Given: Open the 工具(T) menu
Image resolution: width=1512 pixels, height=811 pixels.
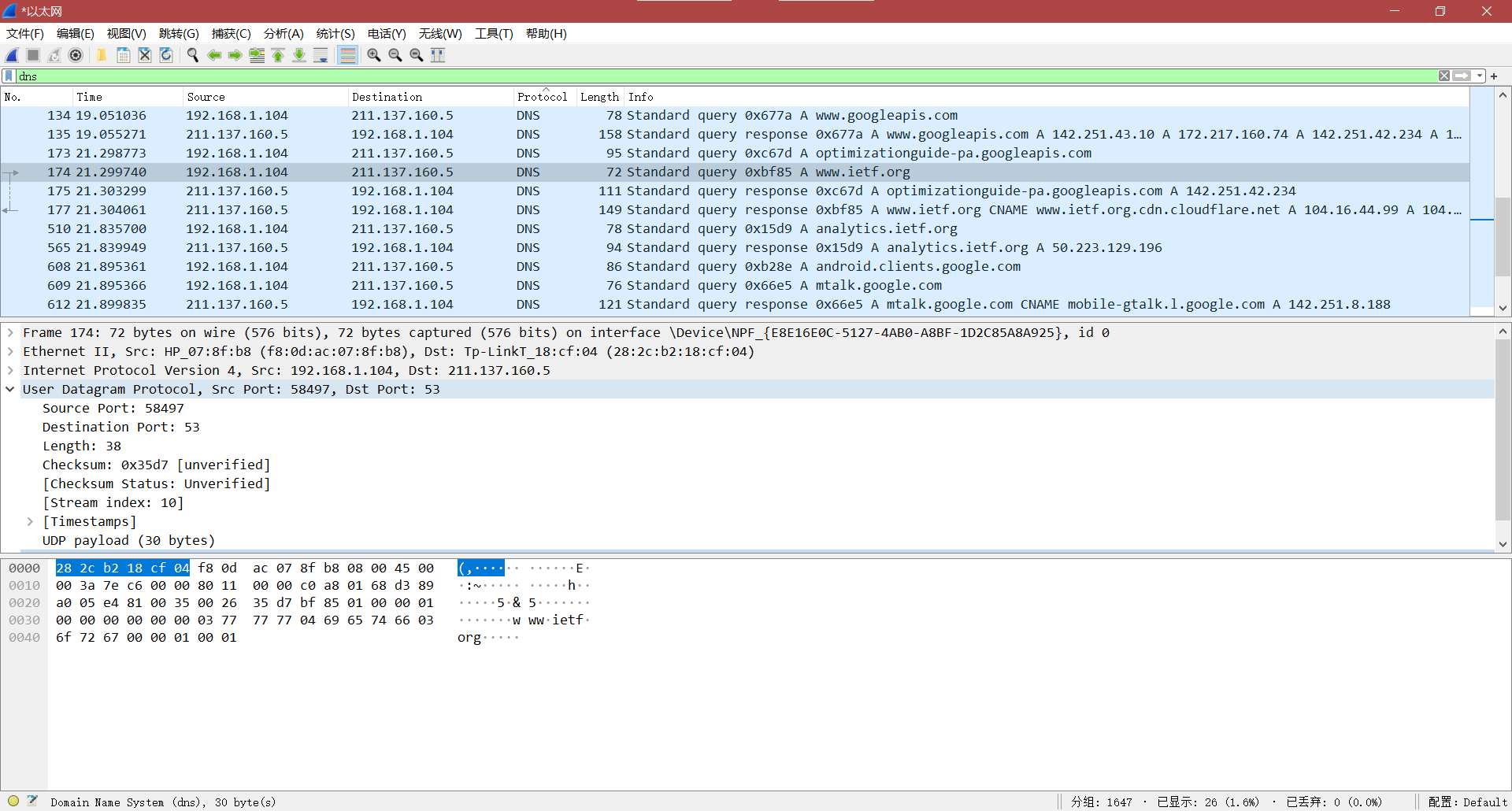Looking at the screenshot, I should coord(494,34).
